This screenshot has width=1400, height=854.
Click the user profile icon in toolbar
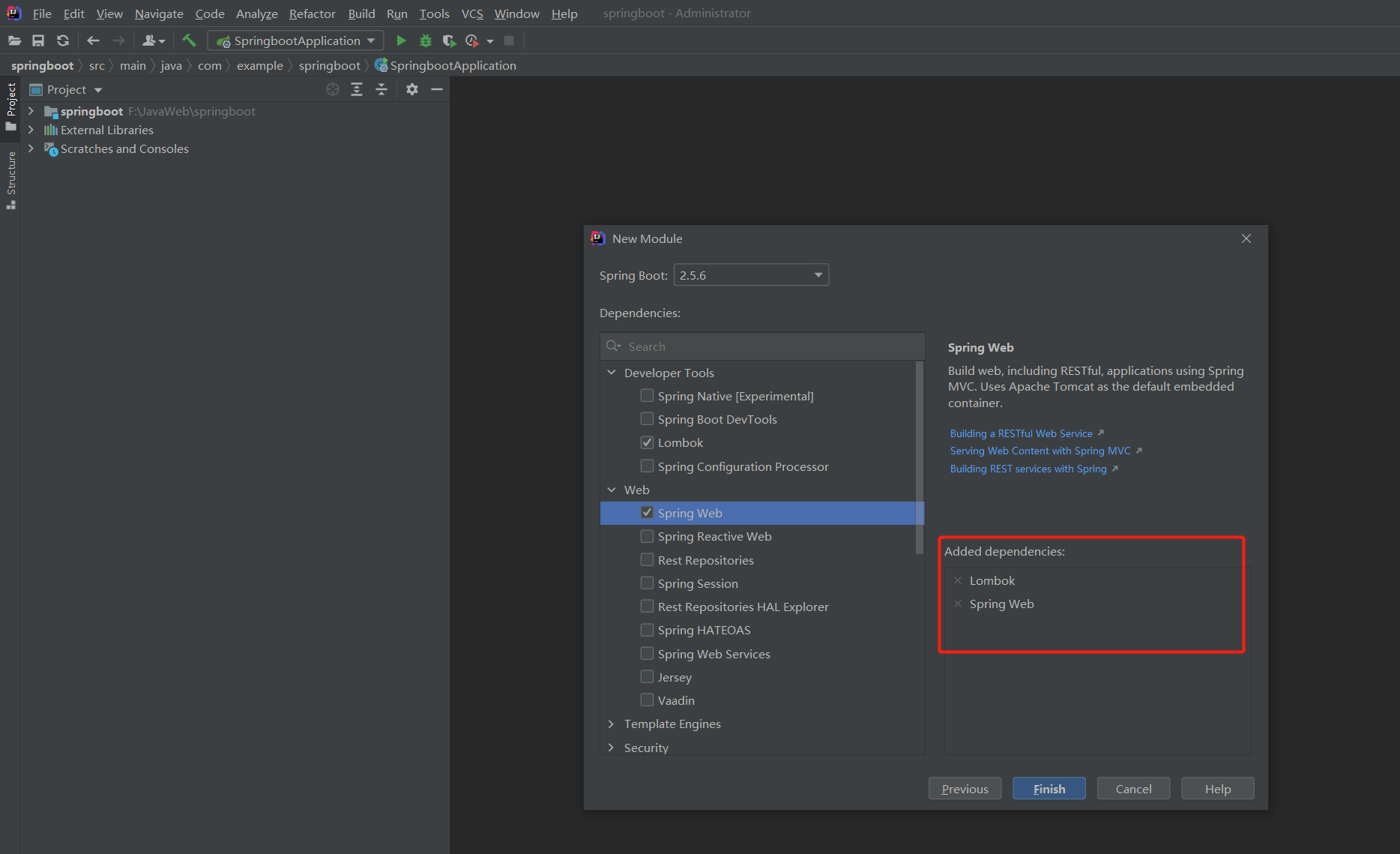click(153, 40)
